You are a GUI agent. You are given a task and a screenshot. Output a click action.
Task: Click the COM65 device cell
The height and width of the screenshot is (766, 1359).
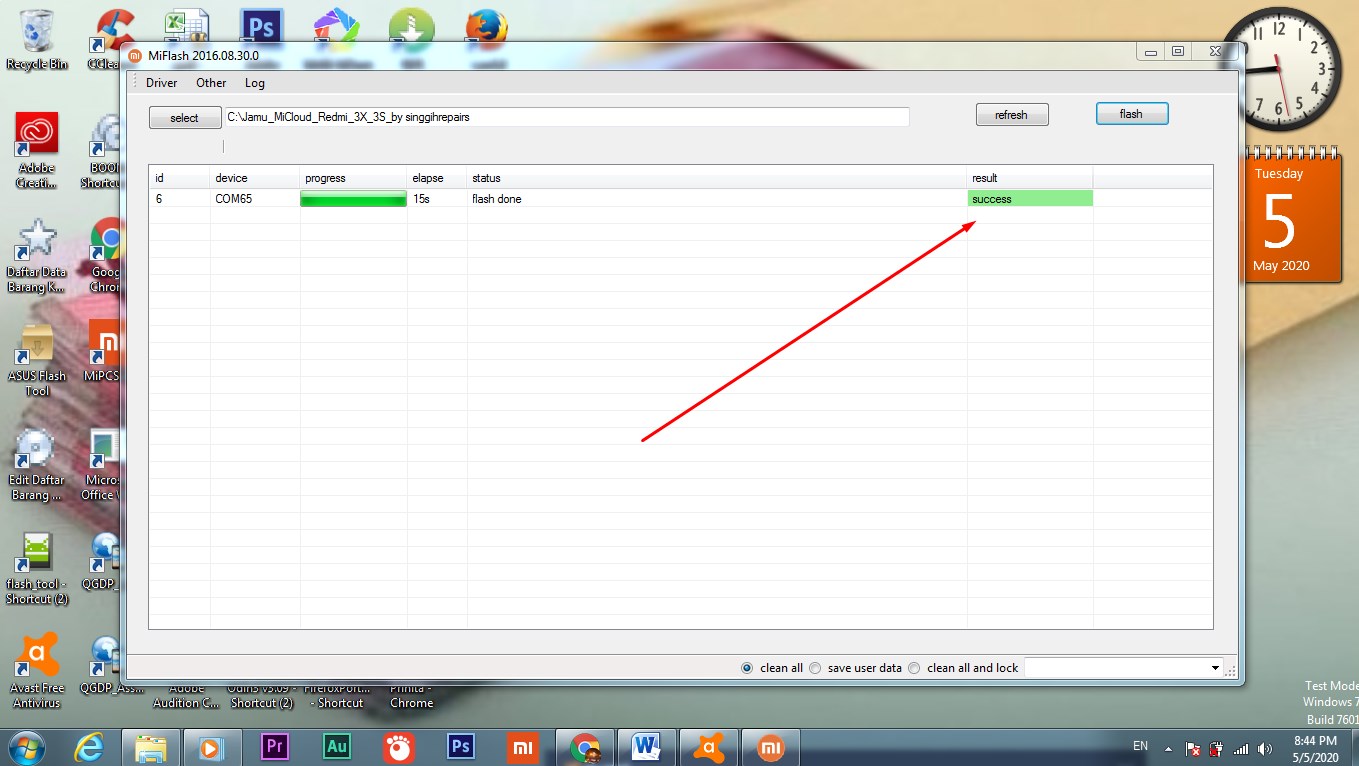[254, 199]
